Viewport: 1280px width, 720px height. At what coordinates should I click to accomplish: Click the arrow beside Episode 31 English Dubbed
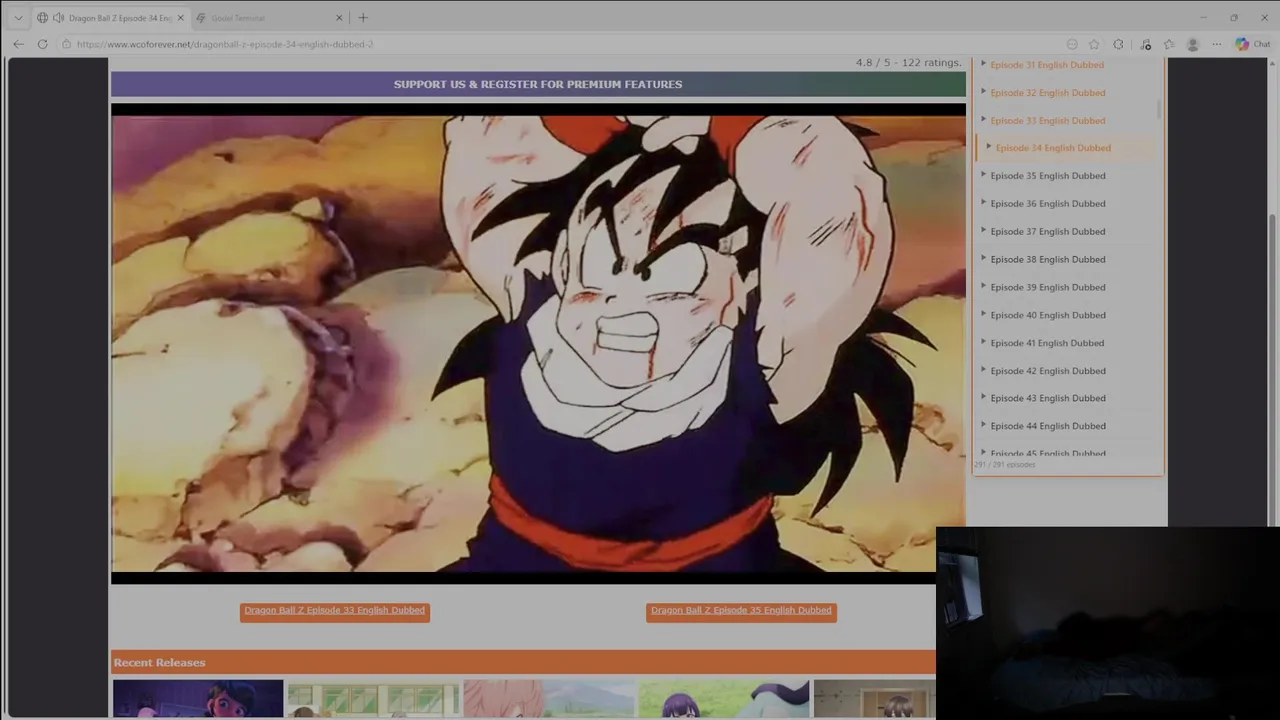[x=983, y=64]
